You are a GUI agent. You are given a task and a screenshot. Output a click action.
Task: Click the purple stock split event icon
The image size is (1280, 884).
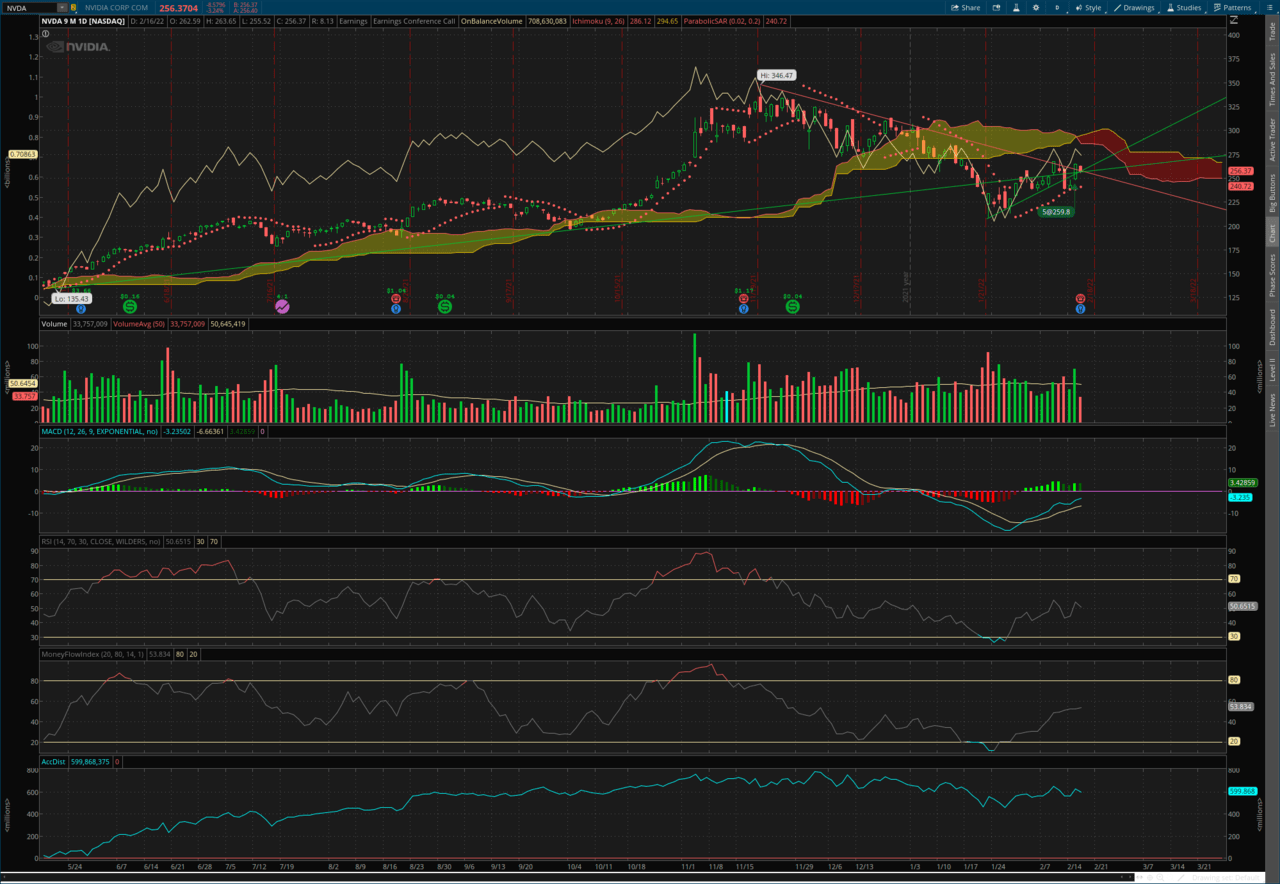[282, 308]
